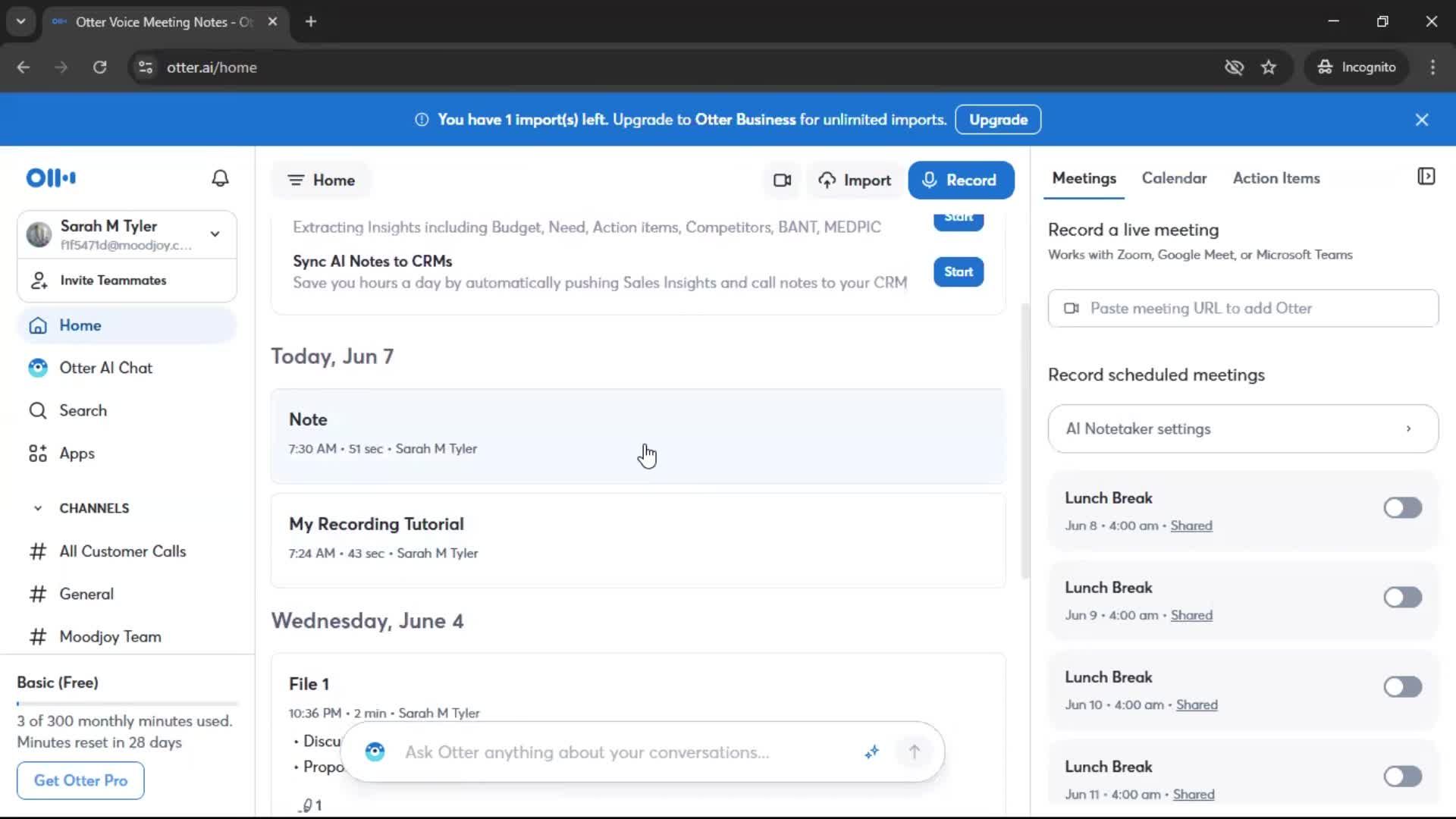The width and height of the screenshot is (1456, 819).
Task: Click the Otter logo icon
Action: click(51, 178)
